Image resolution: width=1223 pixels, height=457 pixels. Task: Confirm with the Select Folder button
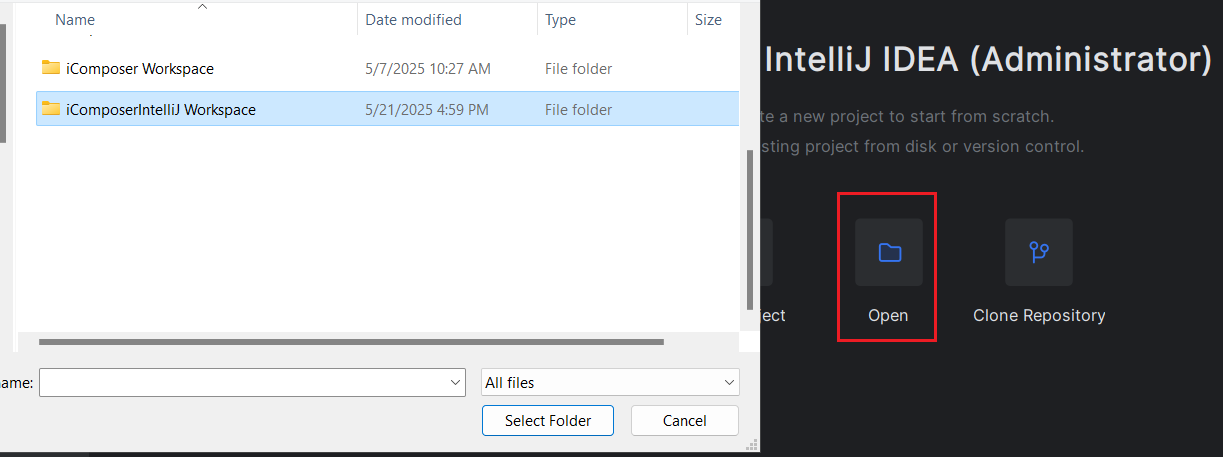point(548,421)
